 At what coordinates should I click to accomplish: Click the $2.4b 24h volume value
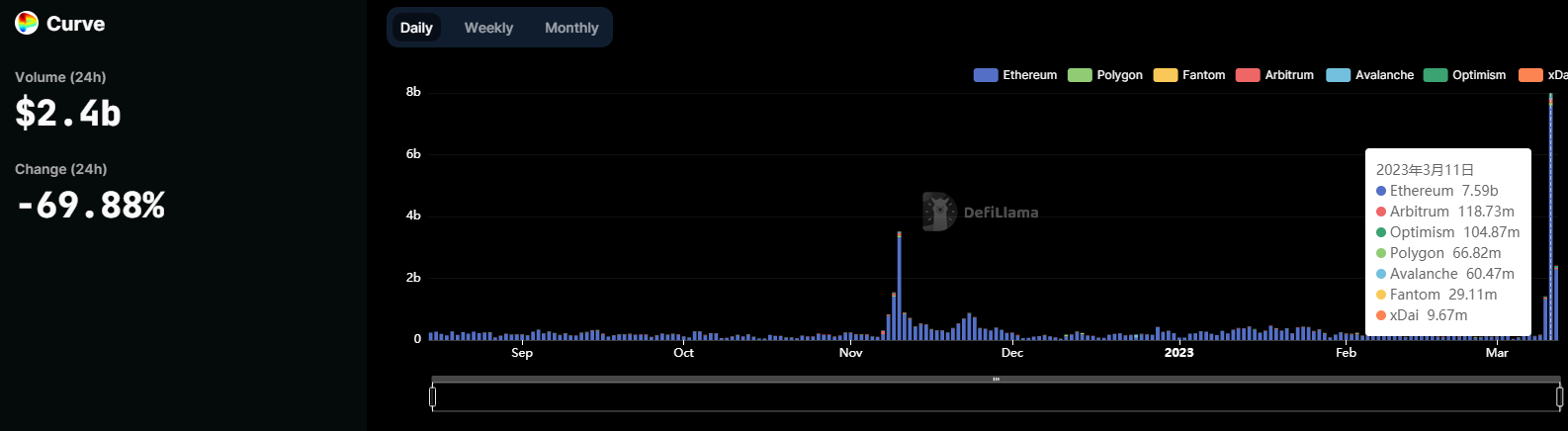coord(68,114)
